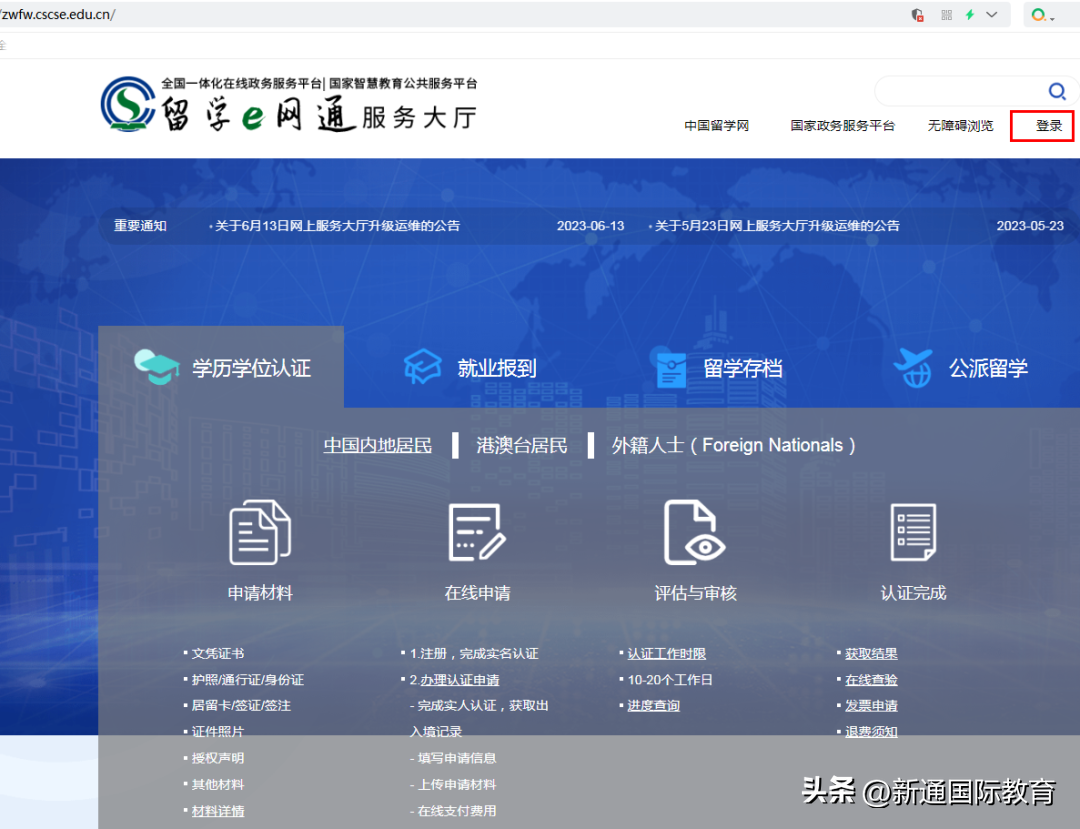The width and height of the screenshot is (1080, 829).
Task: Select the 外籍人士 Foreign Nationals tab
Action: (x=733, y=445)
